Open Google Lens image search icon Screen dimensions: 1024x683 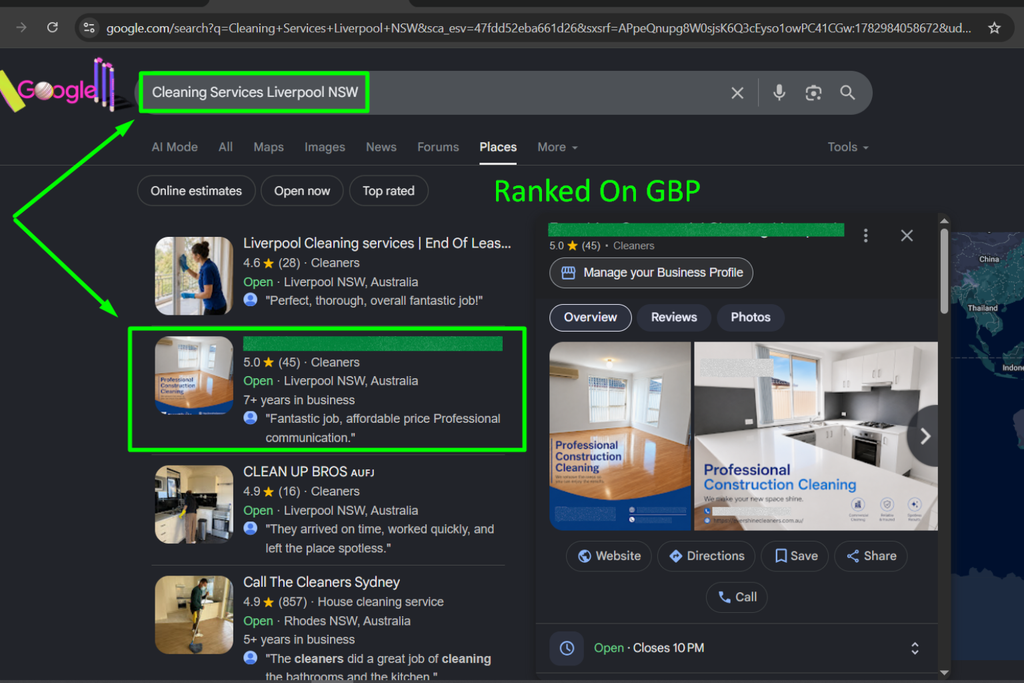pos(813,93)
